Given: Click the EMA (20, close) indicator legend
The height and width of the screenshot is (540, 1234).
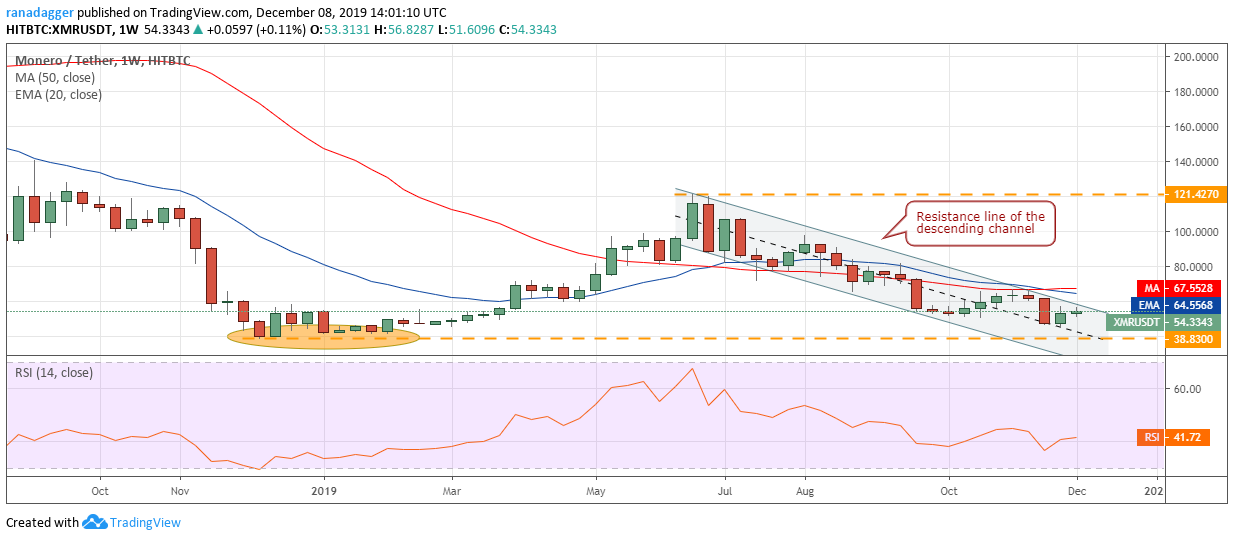Looking at the screenshot, I should 58,95.
